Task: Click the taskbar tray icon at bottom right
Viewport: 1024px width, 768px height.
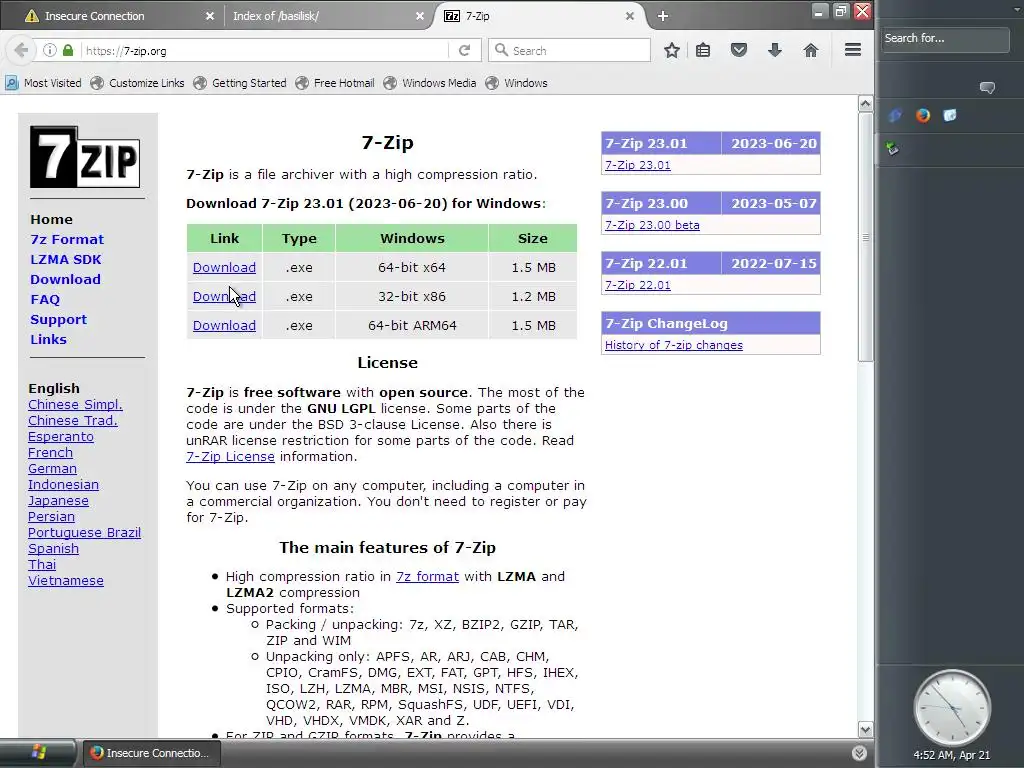Action: click(859, 754)
